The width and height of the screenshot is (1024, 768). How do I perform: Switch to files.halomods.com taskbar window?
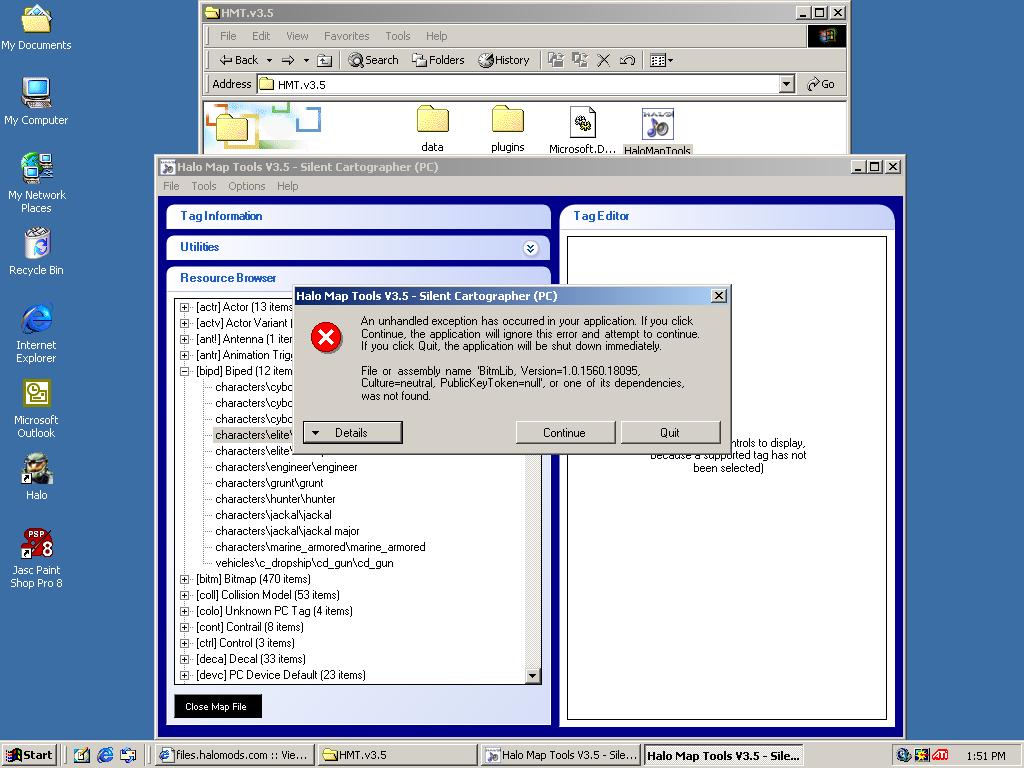point(236,755)
